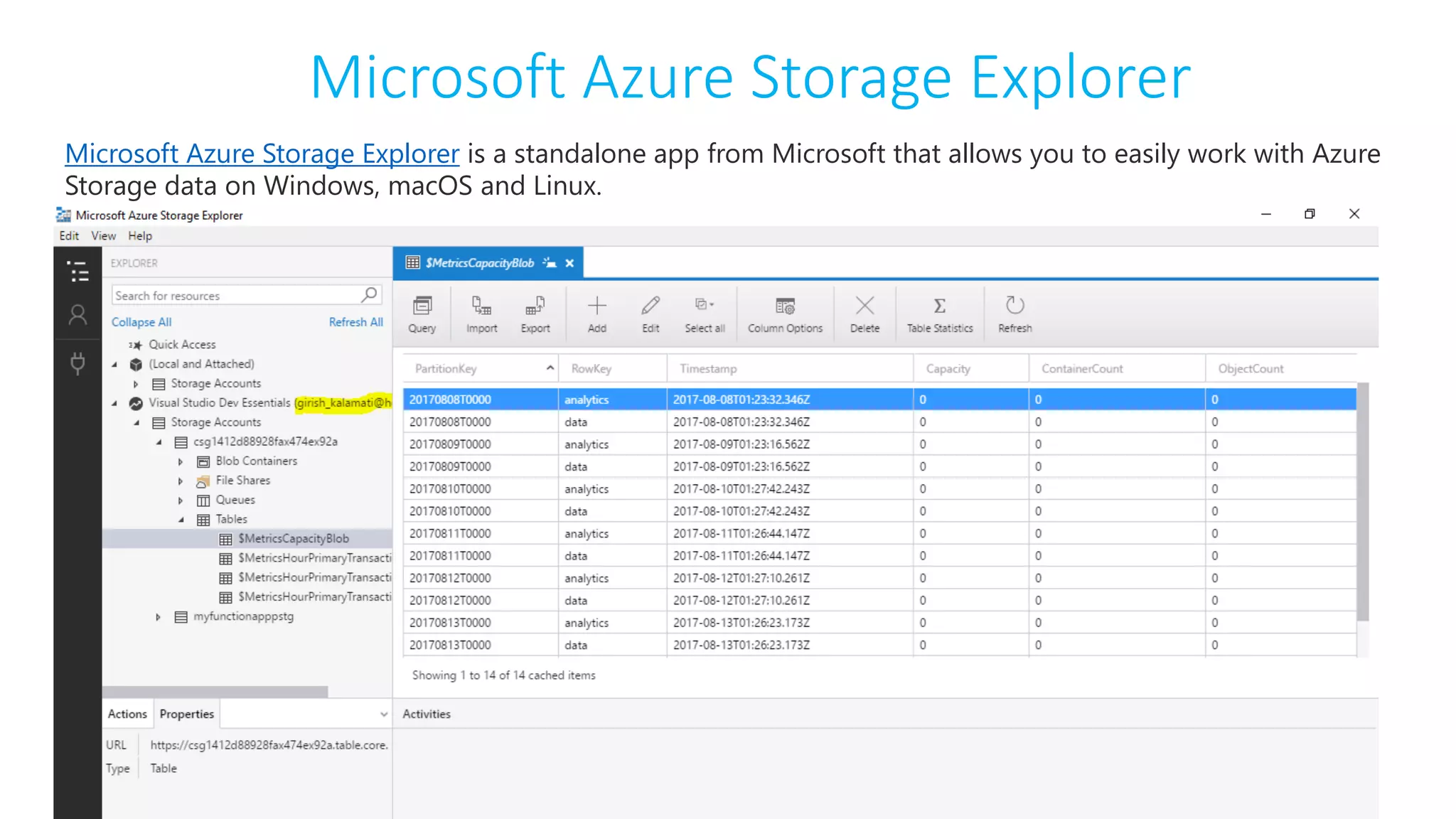Click Refresh All link
1456x819 pixels.
tap(355, 322)
